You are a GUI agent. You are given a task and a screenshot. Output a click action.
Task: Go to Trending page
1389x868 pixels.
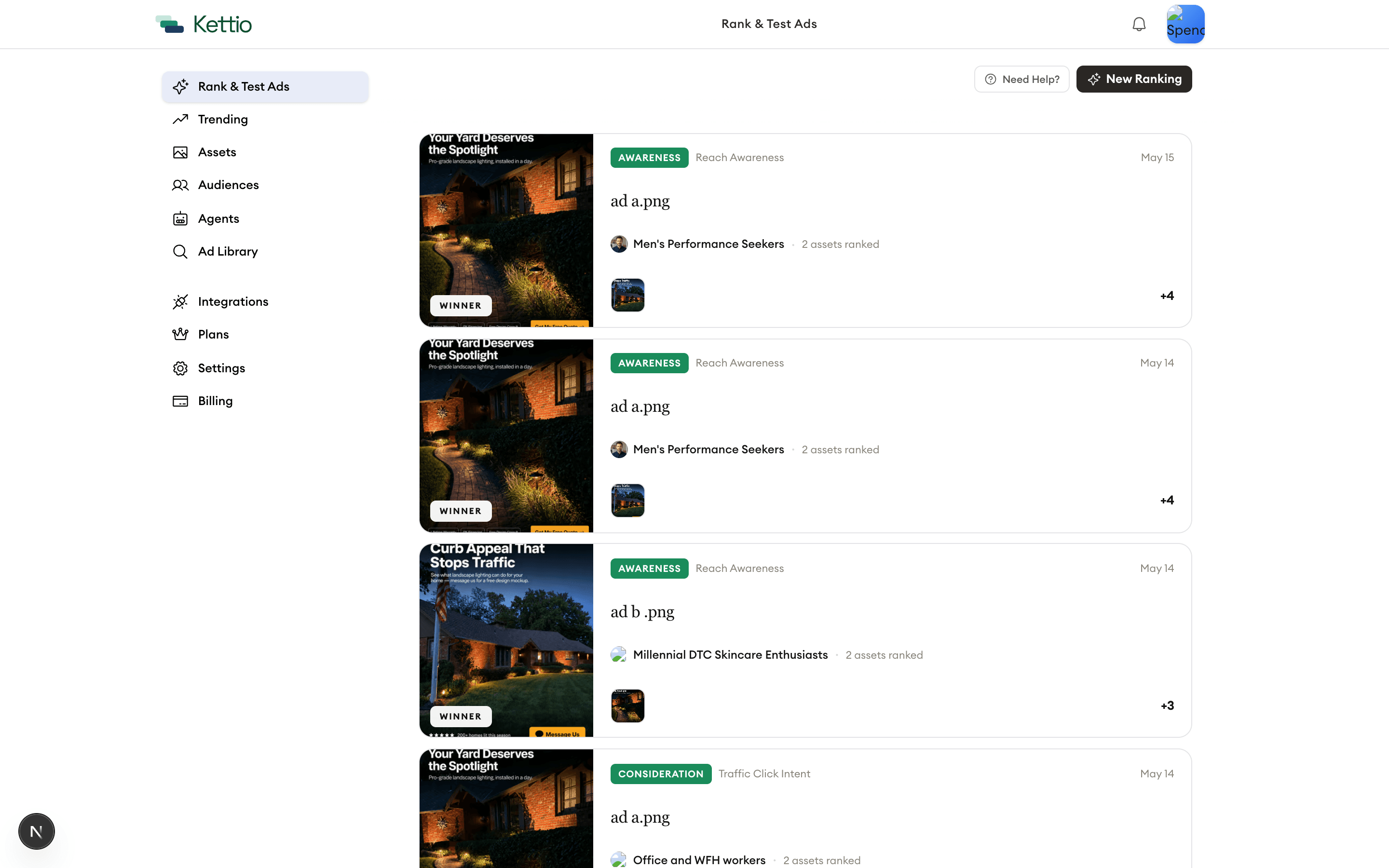click(x=265, y=120)
